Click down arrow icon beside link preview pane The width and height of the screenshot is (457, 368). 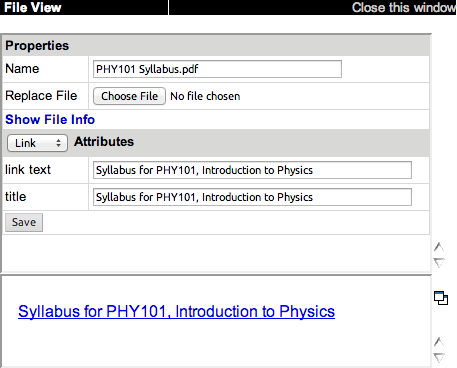439,357
